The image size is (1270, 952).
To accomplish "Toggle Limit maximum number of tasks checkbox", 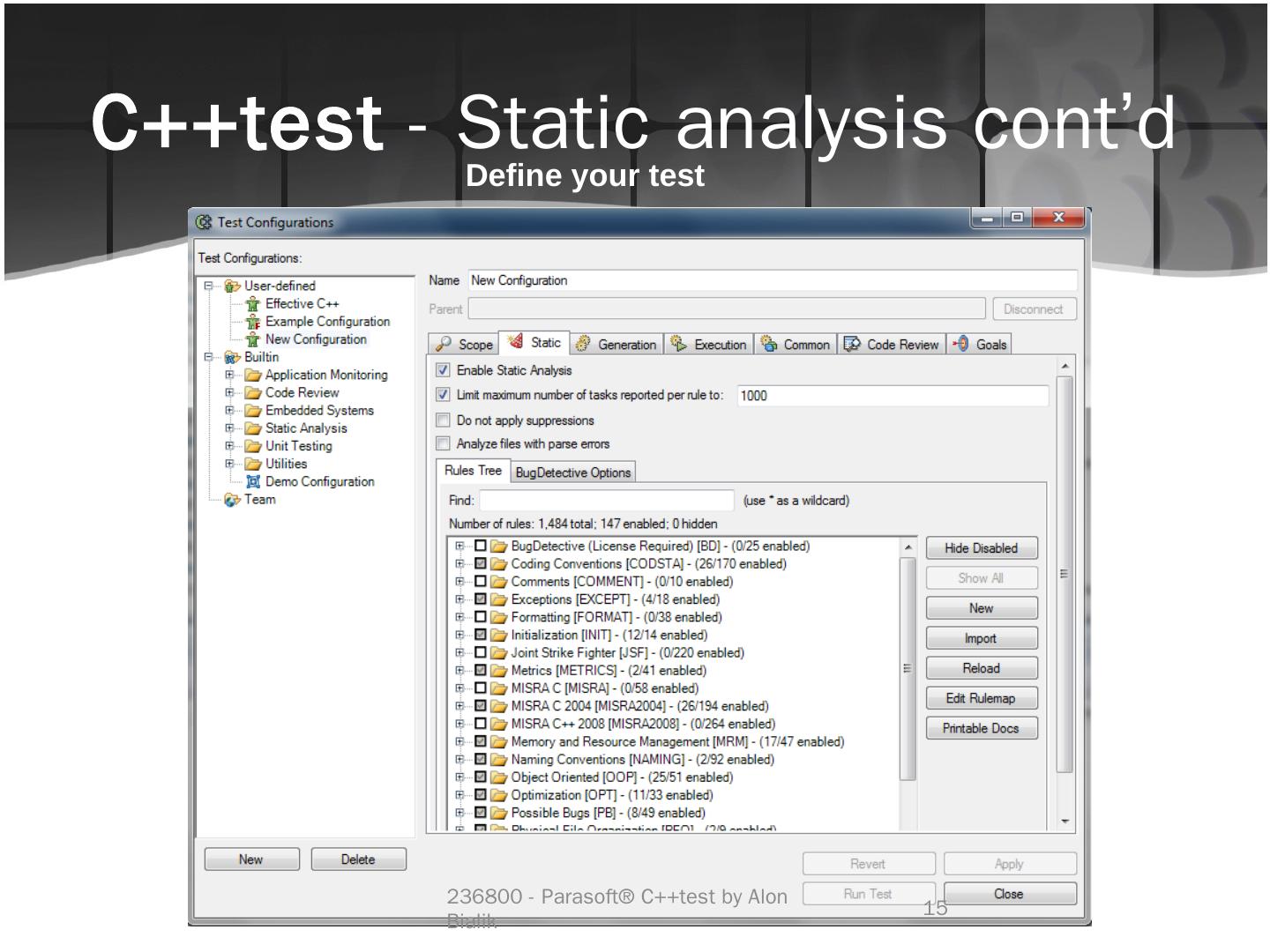I will pos(444,395).
